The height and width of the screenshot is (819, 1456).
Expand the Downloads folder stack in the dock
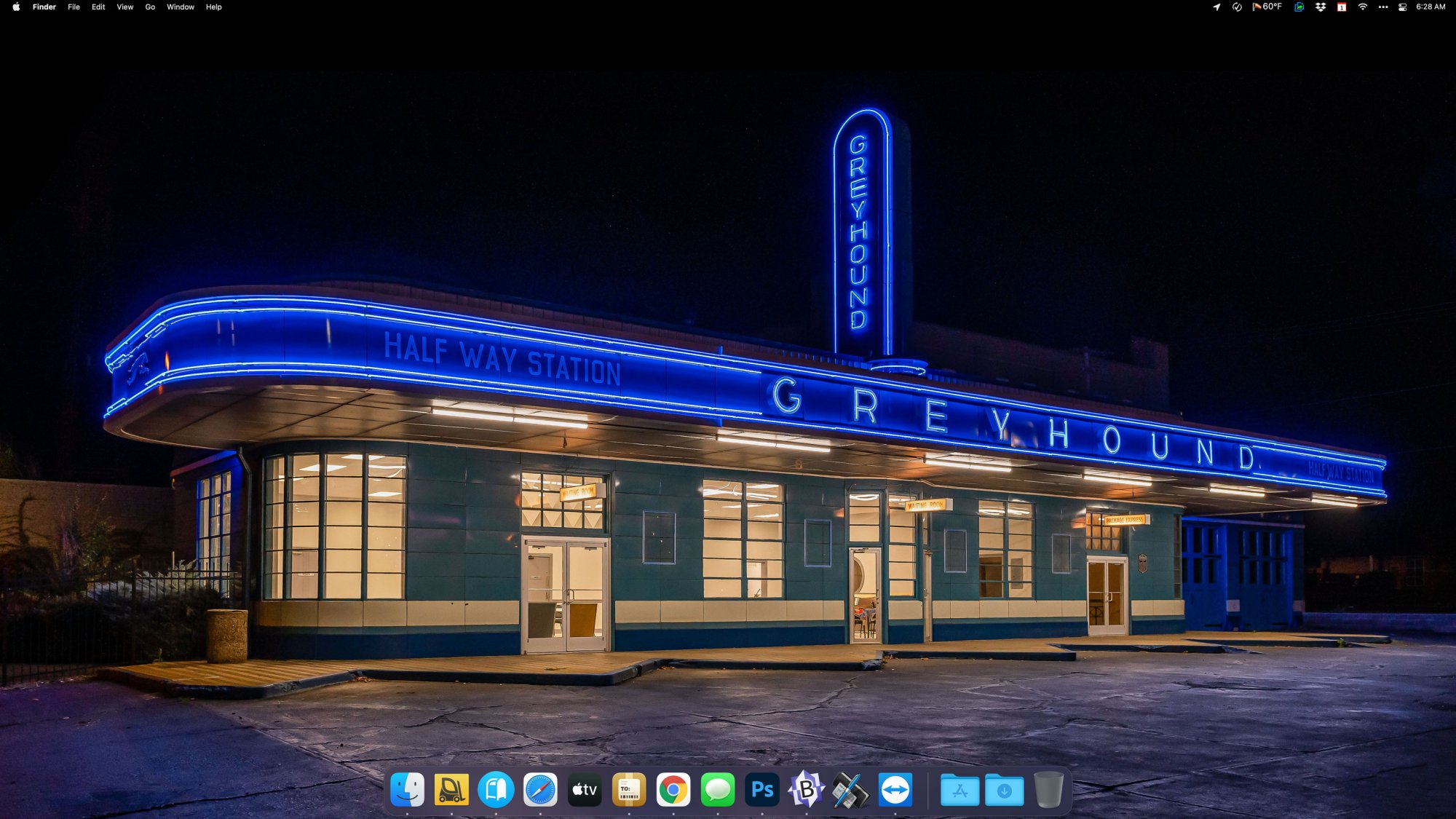point(1004,790)
